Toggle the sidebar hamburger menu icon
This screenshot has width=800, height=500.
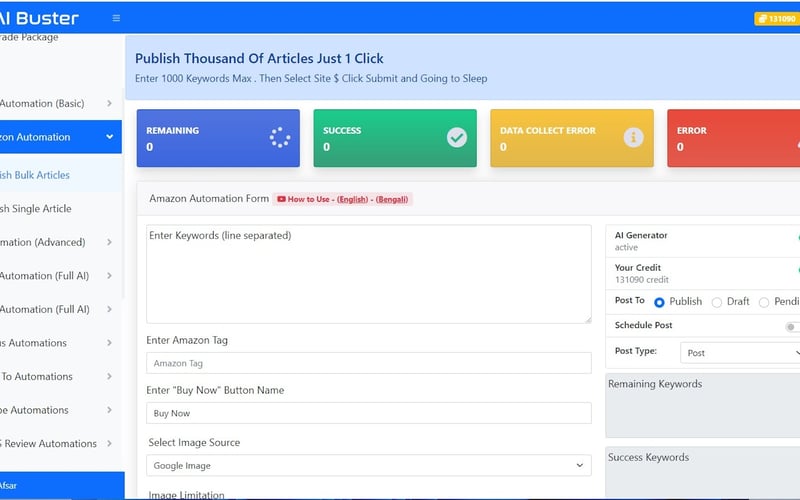[x=116, y=18]
